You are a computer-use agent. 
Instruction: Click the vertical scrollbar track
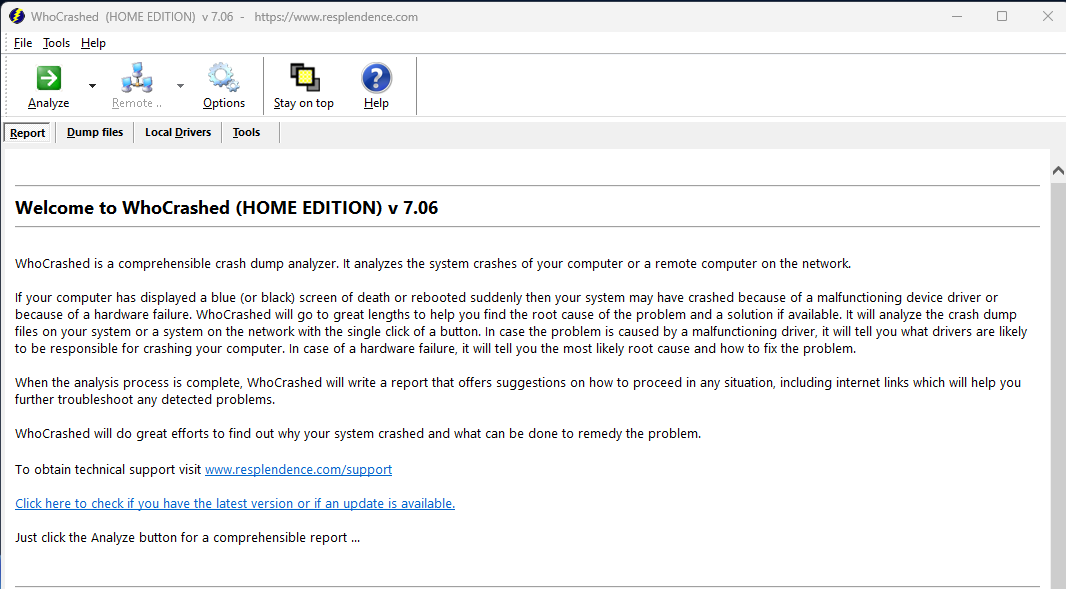click(x=1058, y=400)
